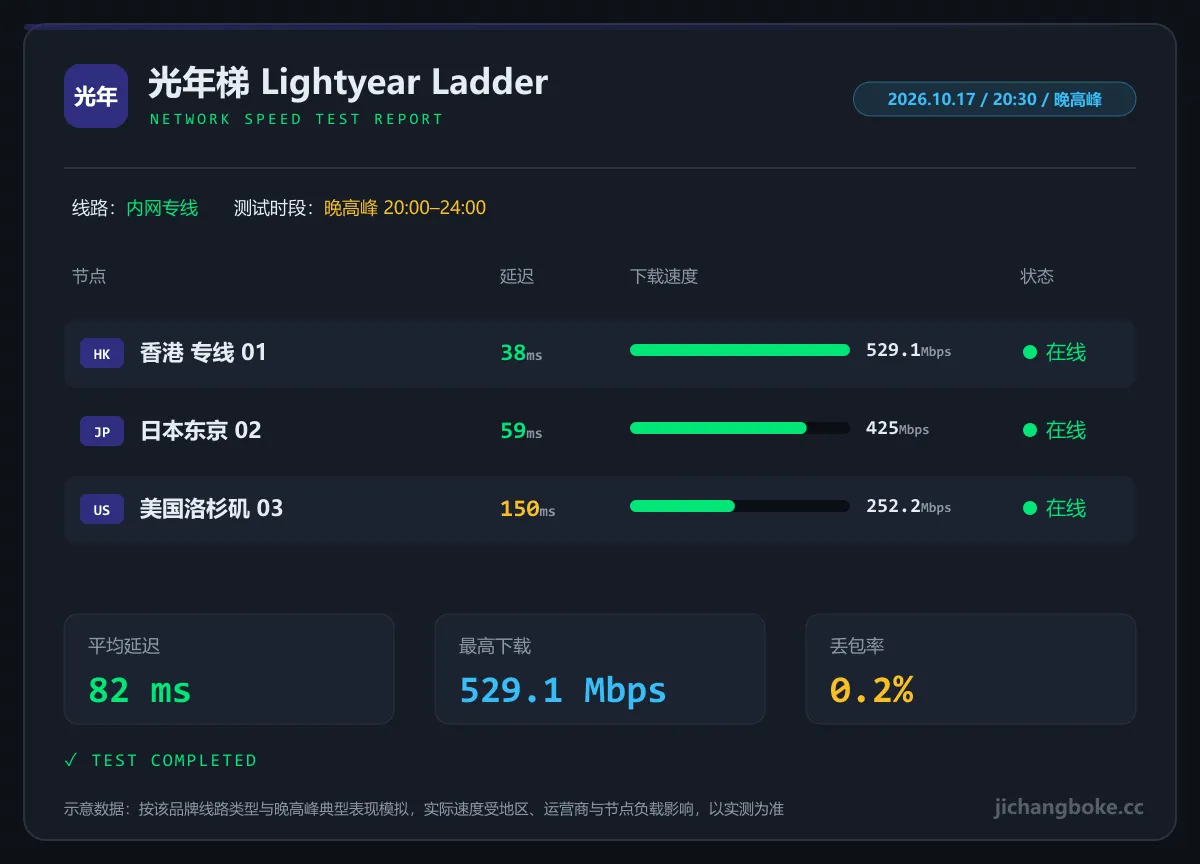The image size is (1200, 864).
Task: Click the 香港 专线 01 download speed bar
Action: [x=740, y=350]
